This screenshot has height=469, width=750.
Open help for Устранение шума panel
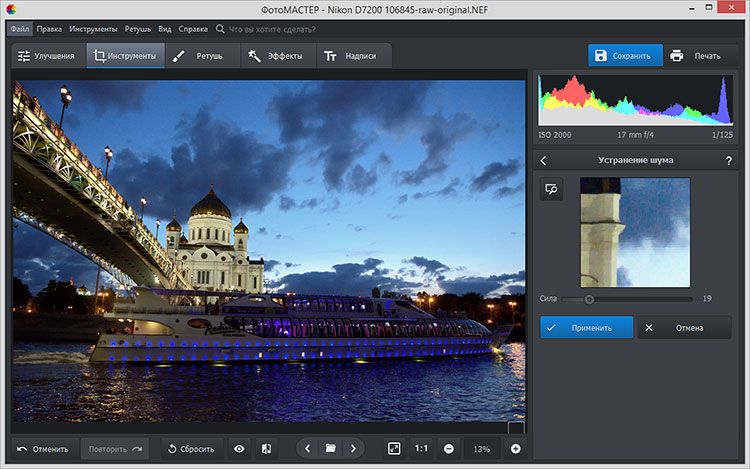pos(727,160)
